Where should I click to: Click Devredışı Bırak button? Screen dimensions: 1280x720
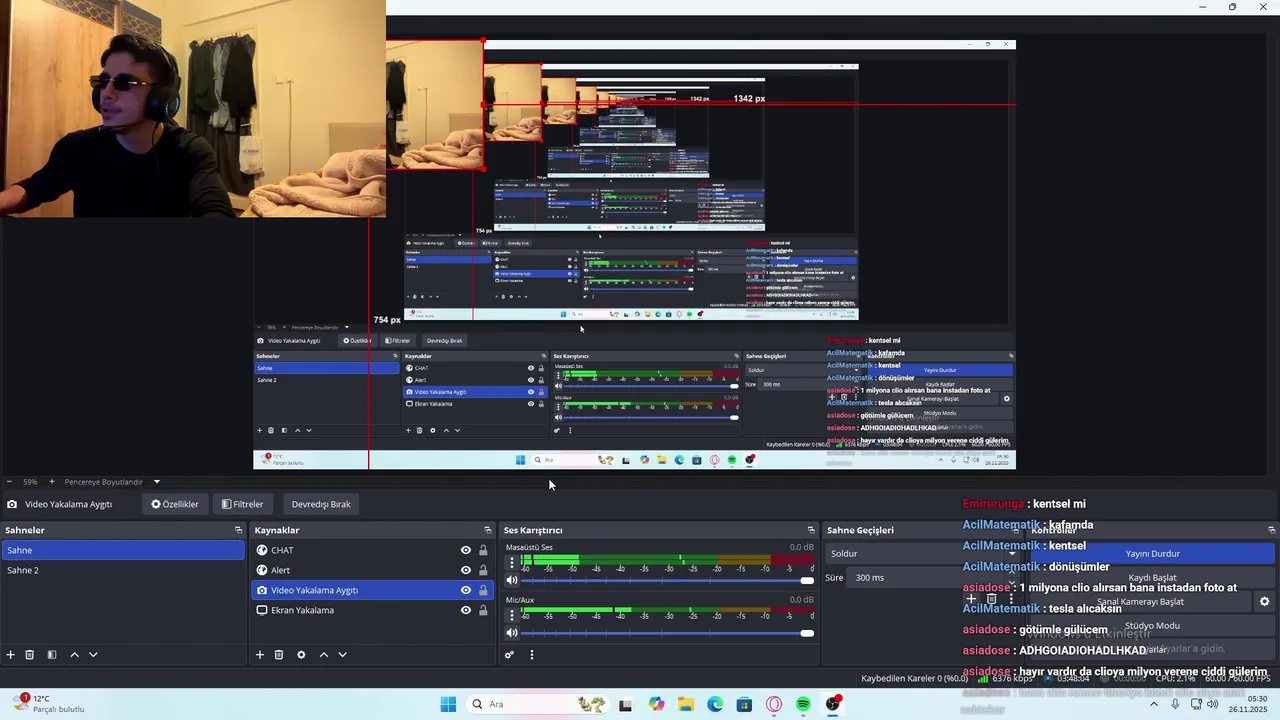tap(321, 504)
